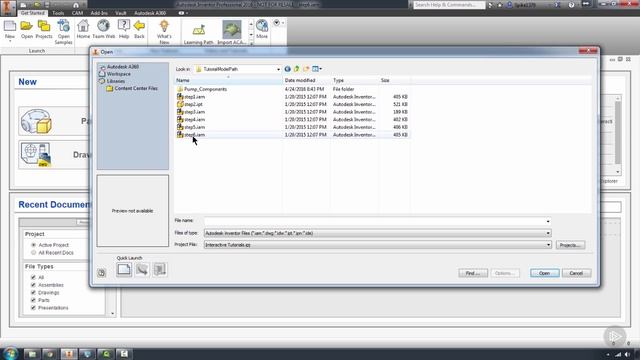Go up one folder level in the Open dialog
This screenshot has height=360, width=640.
(297, 69)
